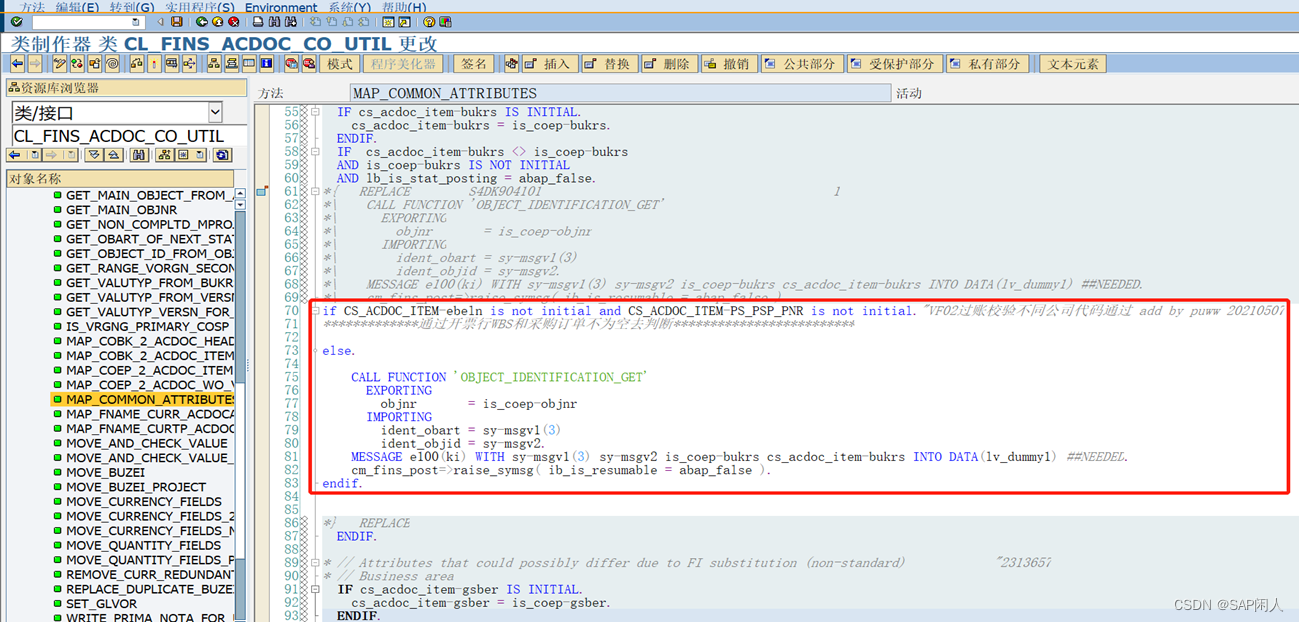
Task: Click the Save diskette icon
Action: [x=177, y=22]
